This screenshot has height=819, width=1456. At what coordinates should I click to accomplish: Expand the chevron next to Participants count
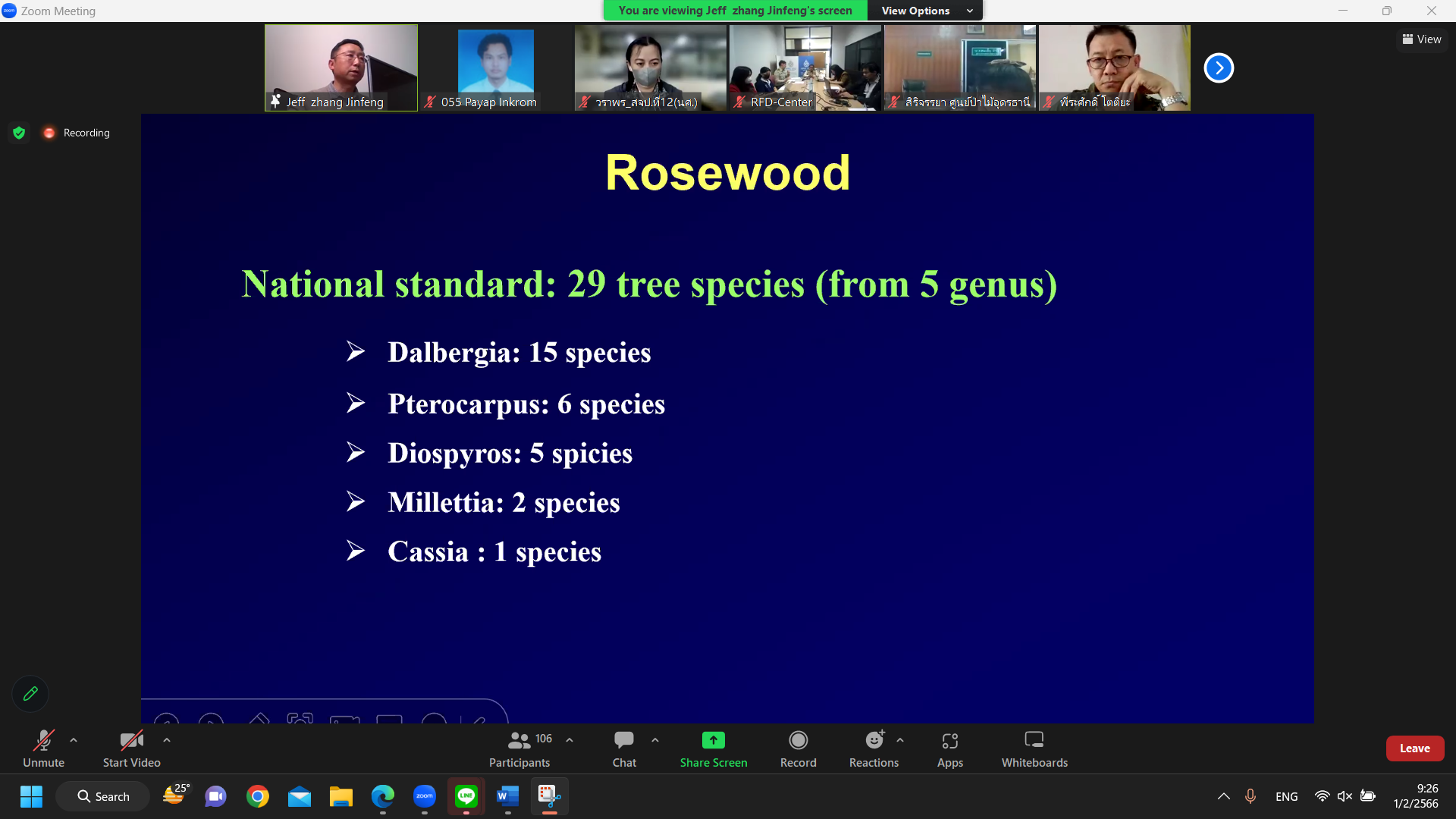pyautogui.click(x=570, y=740)
